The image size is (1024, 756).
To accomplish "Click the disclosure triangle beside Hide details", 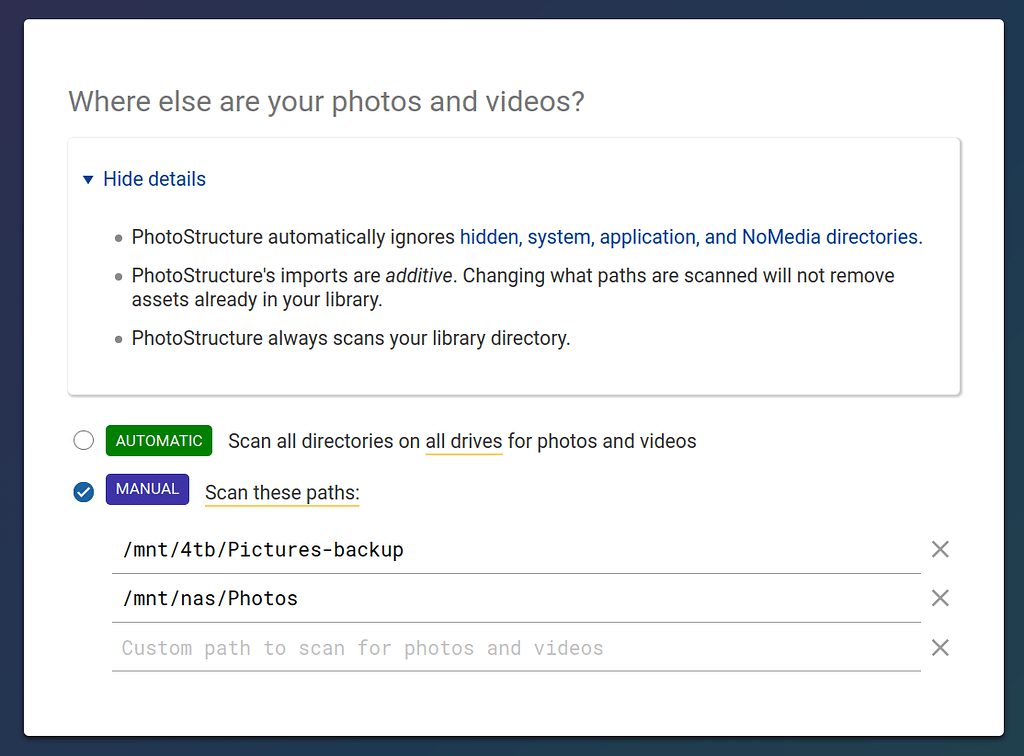I will [88, 178].
